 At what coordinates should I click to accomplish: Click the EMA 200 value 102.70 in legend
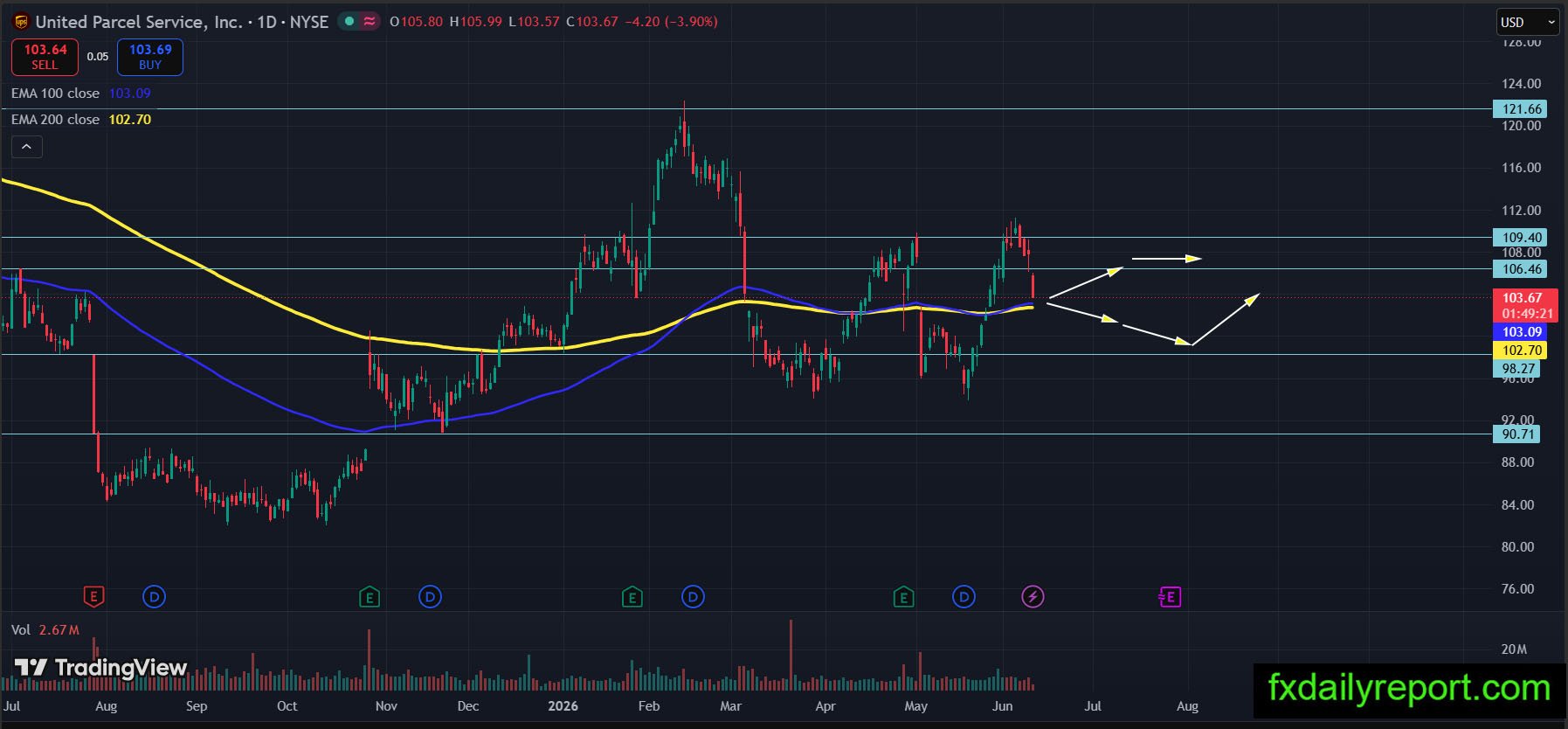pyautogui.click(x=130, y=120)
